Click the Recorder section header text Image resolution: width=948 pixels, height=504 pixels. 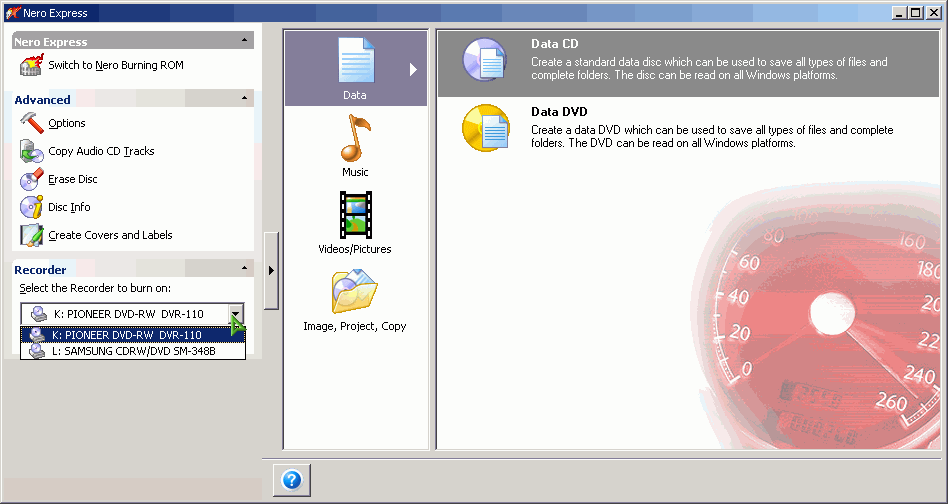coord(41,270)
